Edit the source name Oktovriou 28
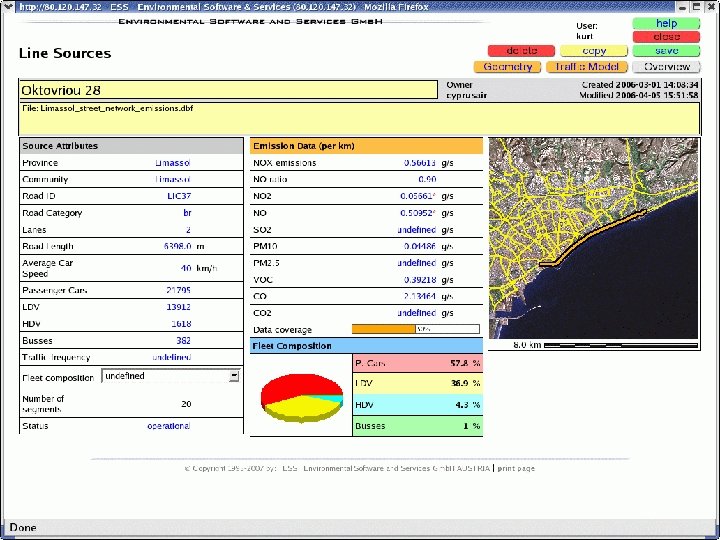Viewport: 720px width, 540px height. click(x=228, y=90)
